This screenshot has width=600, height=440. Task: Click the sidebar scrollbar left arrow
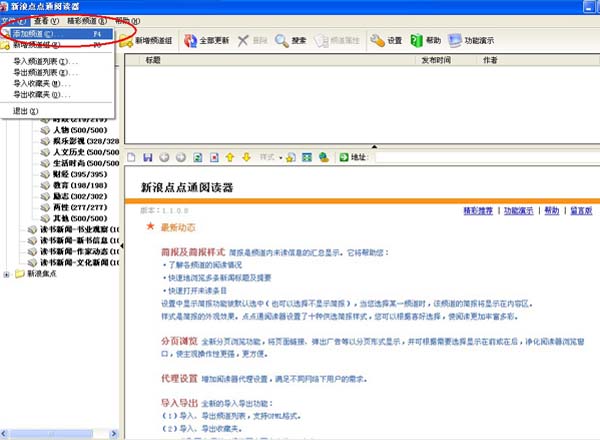pos(4,434)
